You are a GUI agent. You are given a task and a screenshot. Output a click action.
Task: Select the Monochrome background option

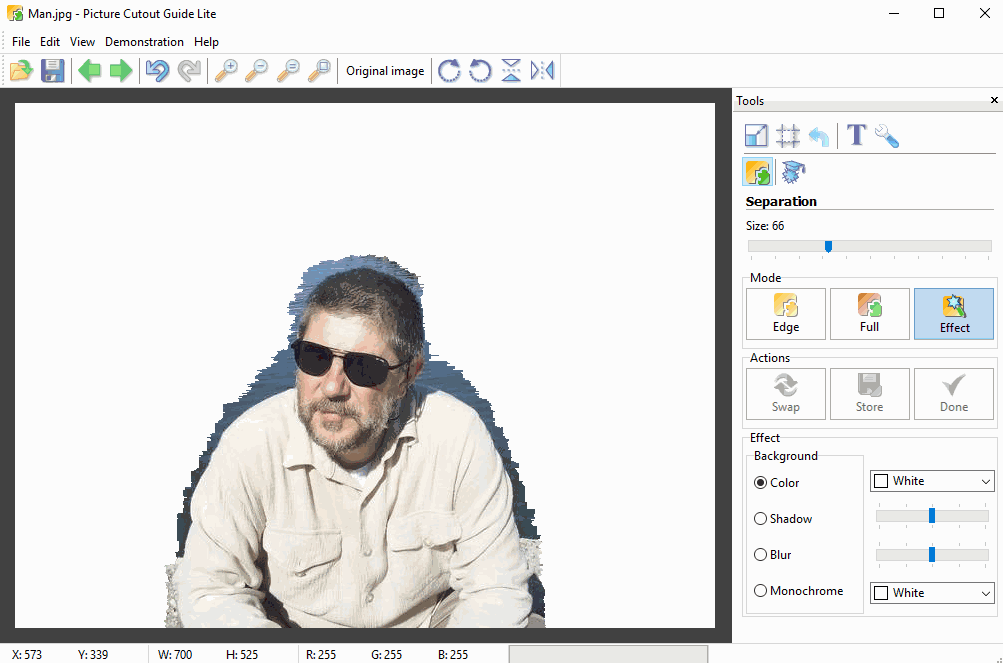799,591
